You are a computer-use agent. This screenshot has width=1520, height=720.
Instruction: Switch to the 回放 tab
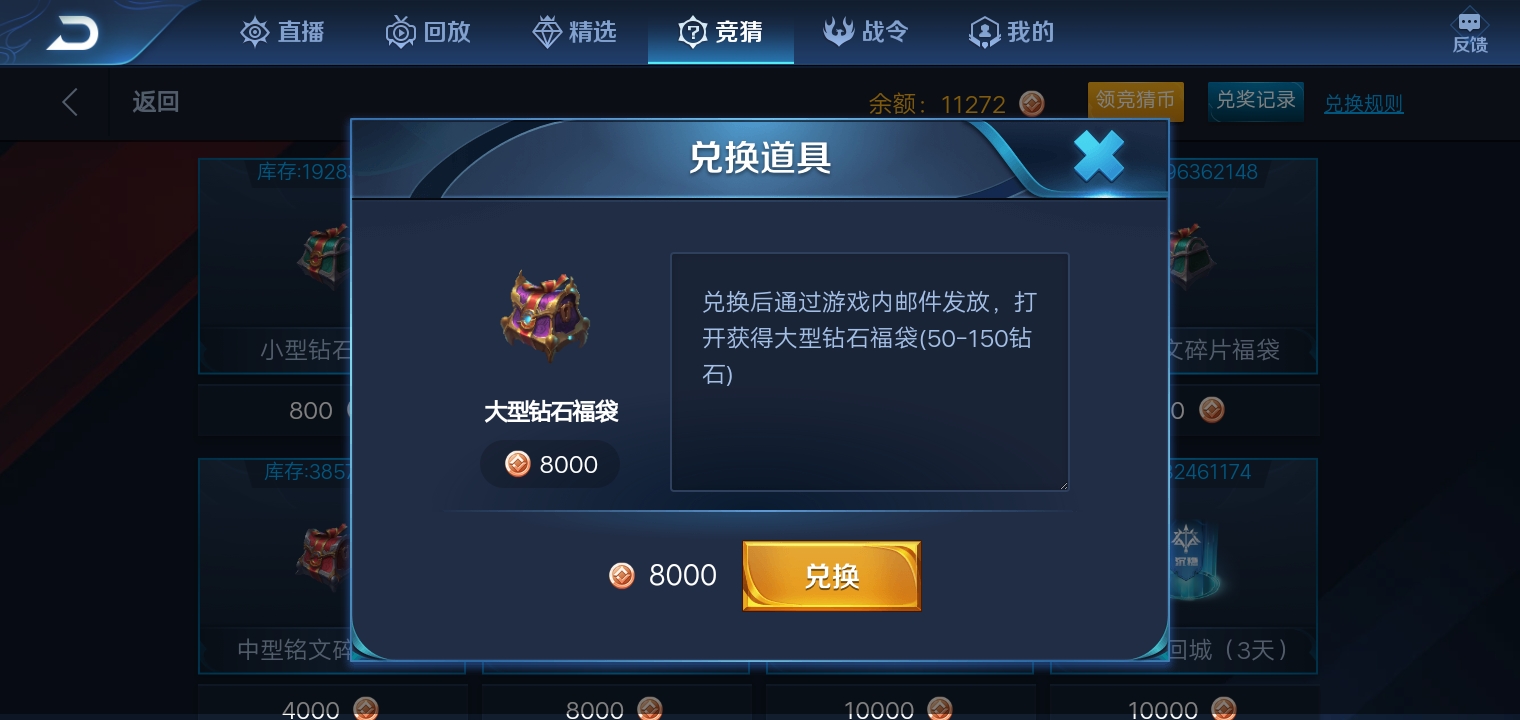click(428, 32)
